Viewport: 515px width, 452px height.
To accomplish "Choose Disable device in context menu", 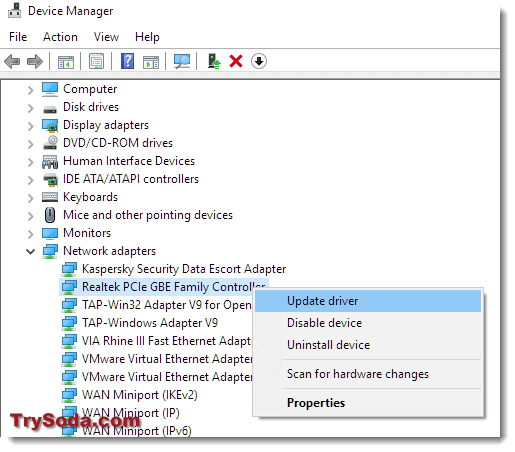I will point(368,323).
